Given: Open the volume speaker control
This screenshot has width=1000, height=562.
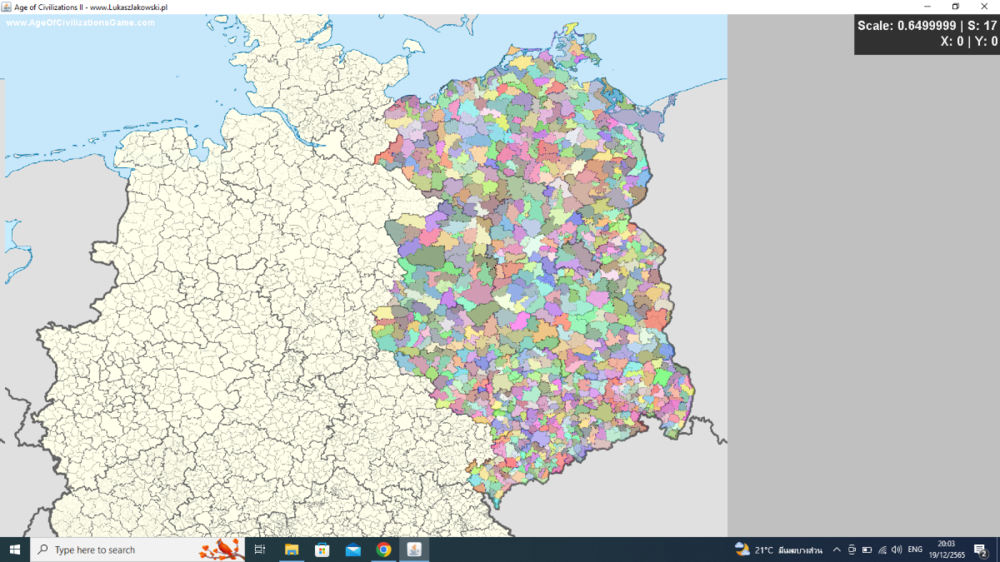Looking at the screenshot, I should pos(897,549).
